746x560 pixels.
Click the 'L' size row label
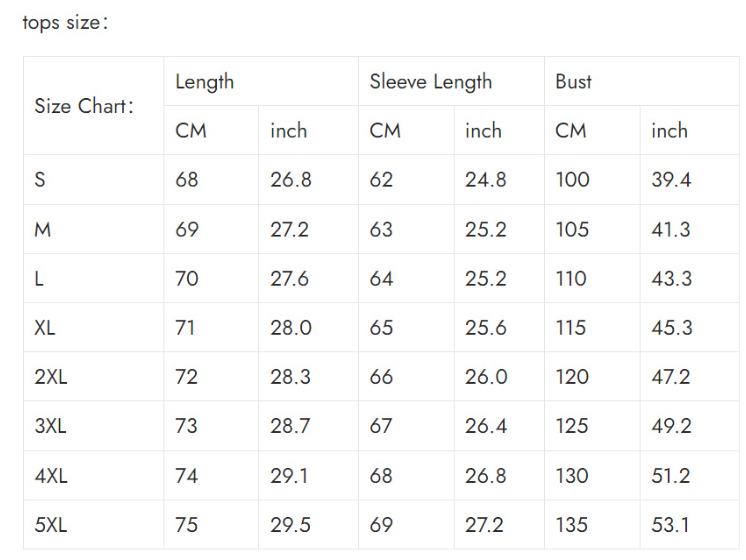pos(39,279)
